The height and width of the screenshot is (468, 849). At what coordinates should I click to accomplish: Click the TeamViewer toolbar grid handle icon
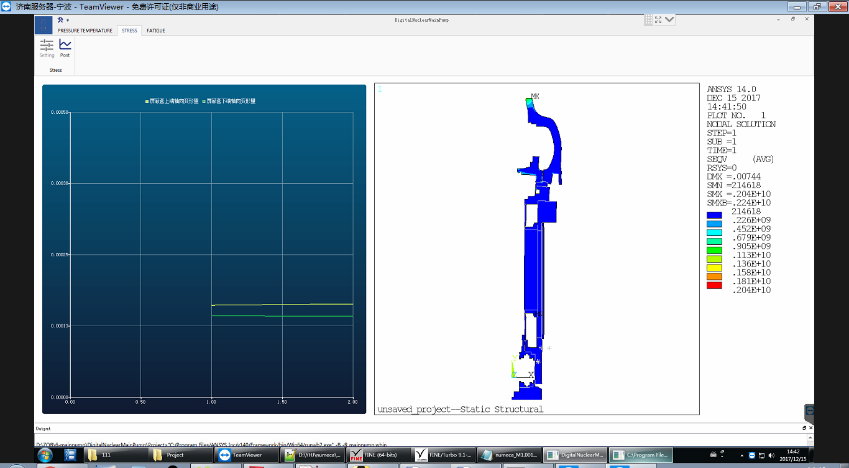pos(649,20)
